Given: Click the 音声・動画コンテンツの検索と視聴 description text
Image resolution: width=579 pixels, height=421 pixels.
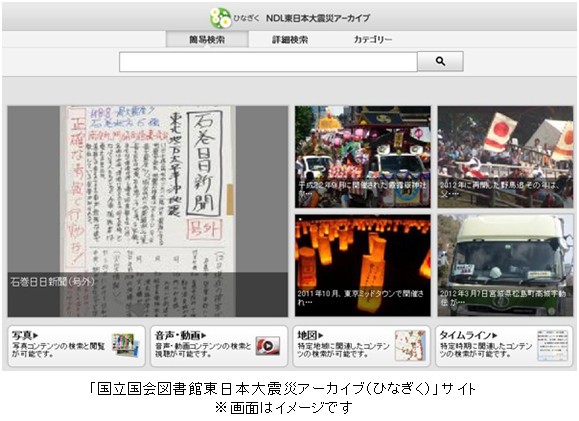Looking at the screenshot, I should [x=203, y=350].
